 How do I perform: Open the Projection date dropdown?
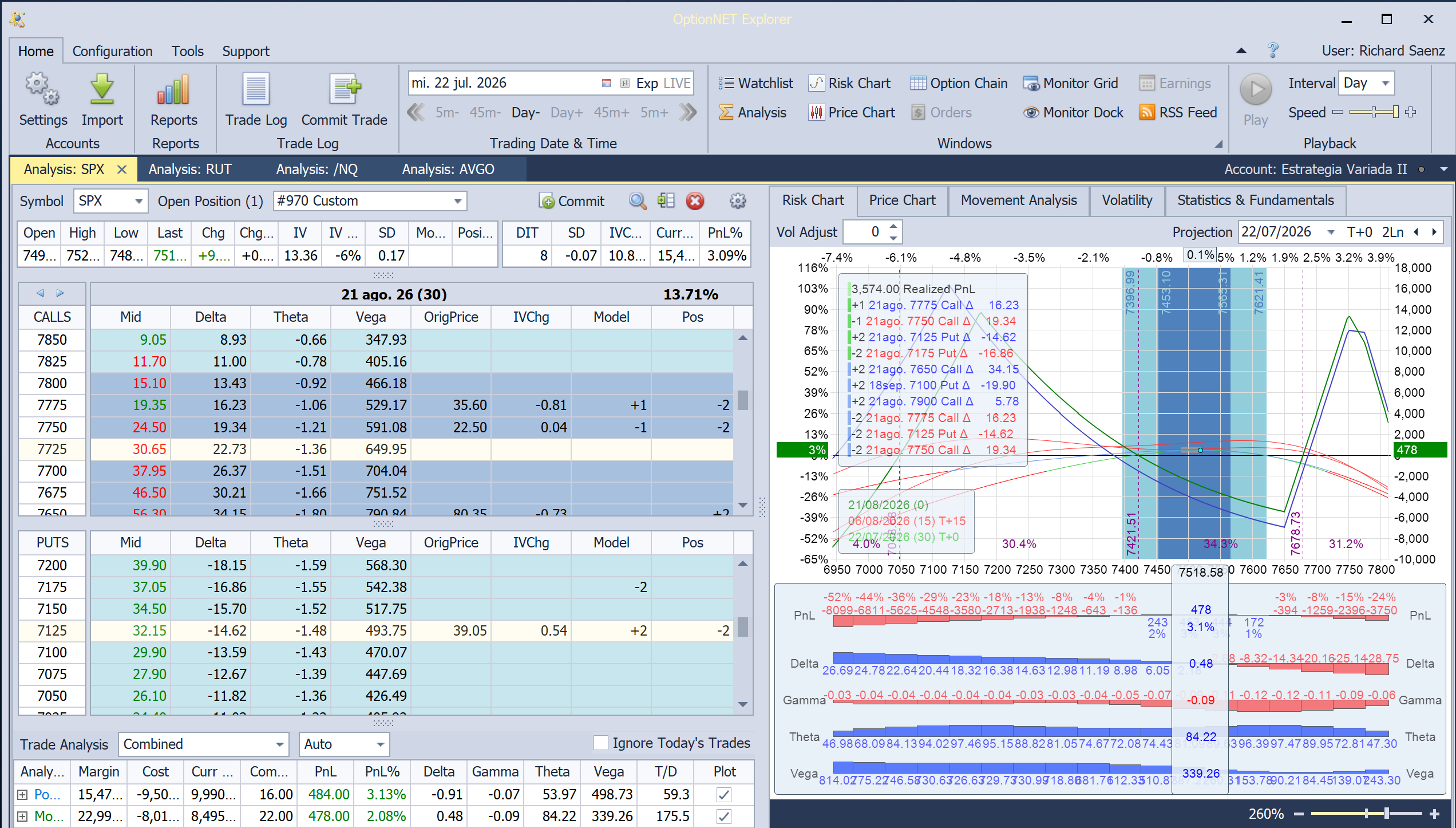point(1331,232)
